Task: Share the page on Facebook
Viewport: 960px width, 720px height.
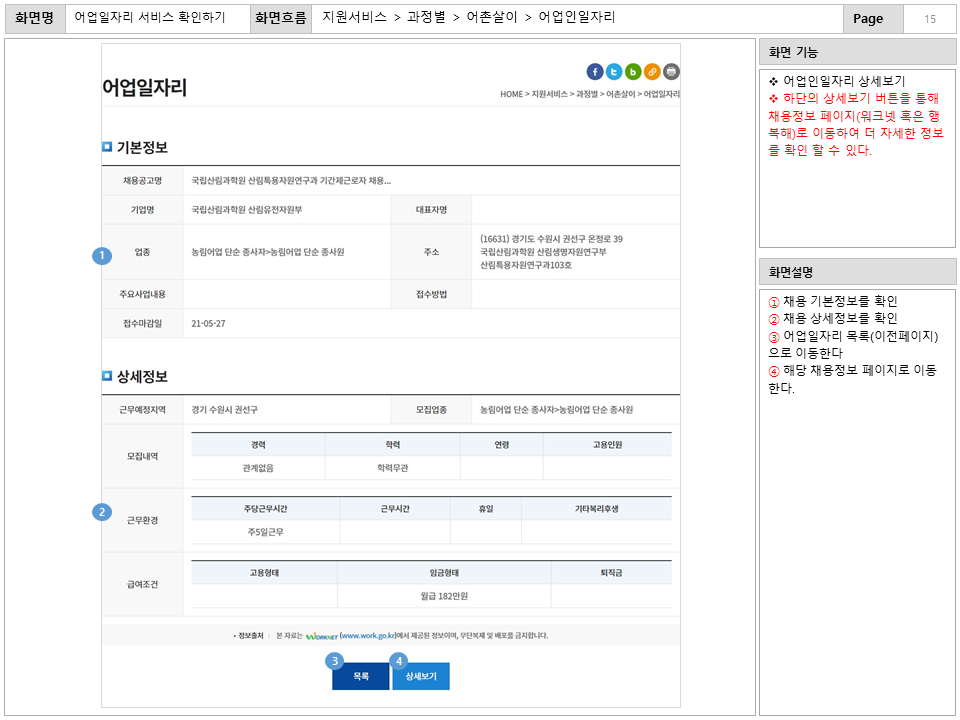Action: 595,72
